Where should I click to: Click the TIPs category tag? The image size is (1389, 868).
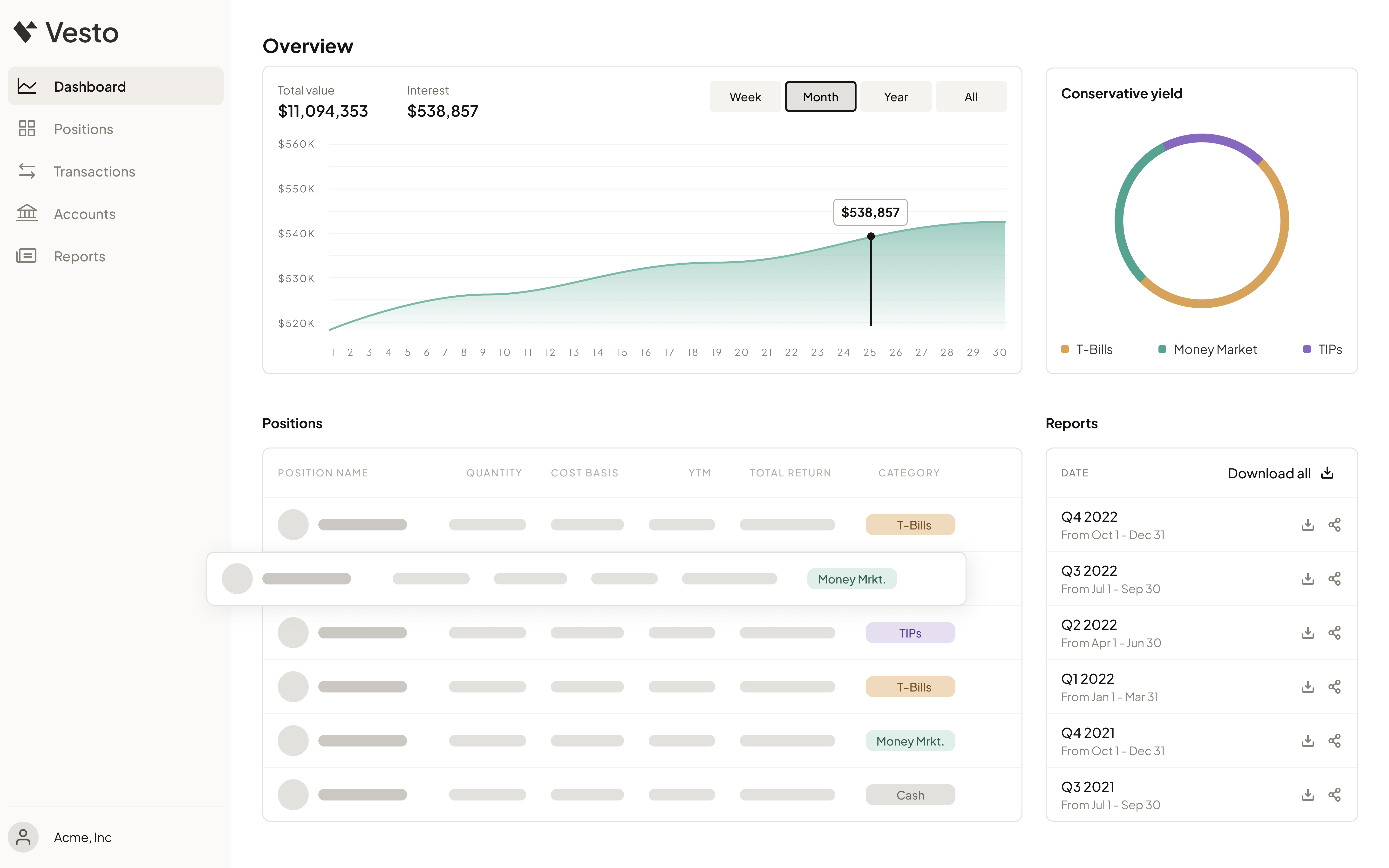point(910,633)
